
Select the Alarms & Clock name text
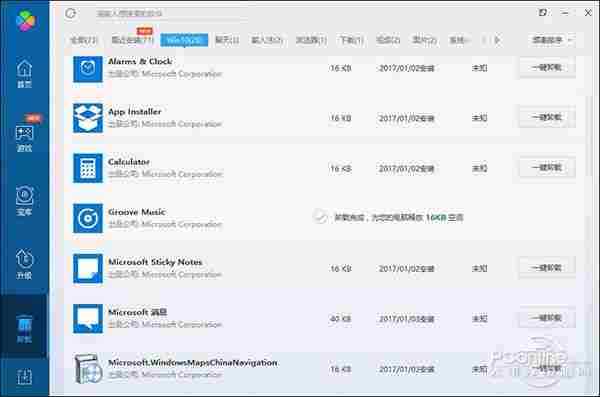pos(140,61)
